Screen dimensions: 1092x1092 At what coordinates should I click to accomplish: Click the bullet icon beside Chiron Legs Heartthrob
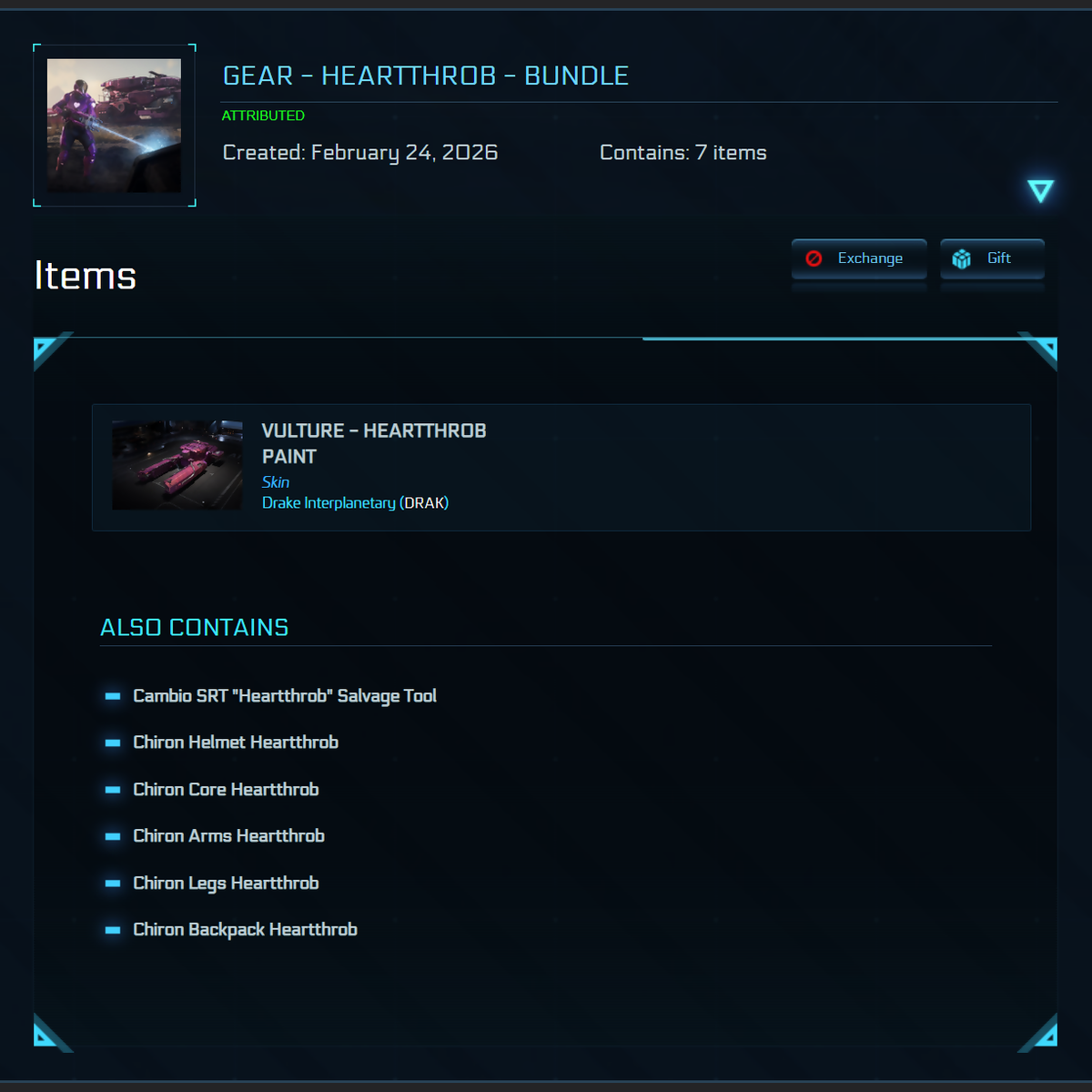pos(113,884)
